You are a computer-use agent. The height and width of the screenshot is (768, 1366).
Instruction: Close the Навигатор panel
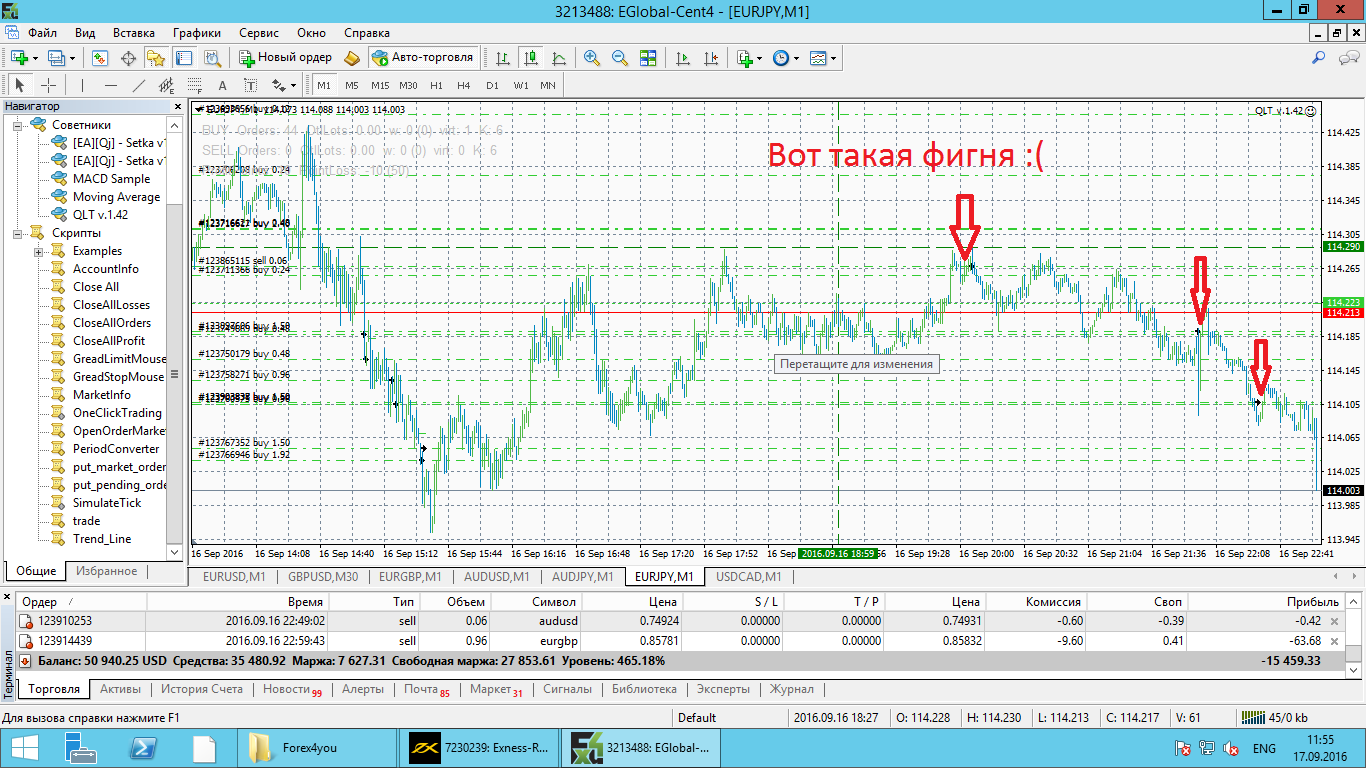point(177,106)
